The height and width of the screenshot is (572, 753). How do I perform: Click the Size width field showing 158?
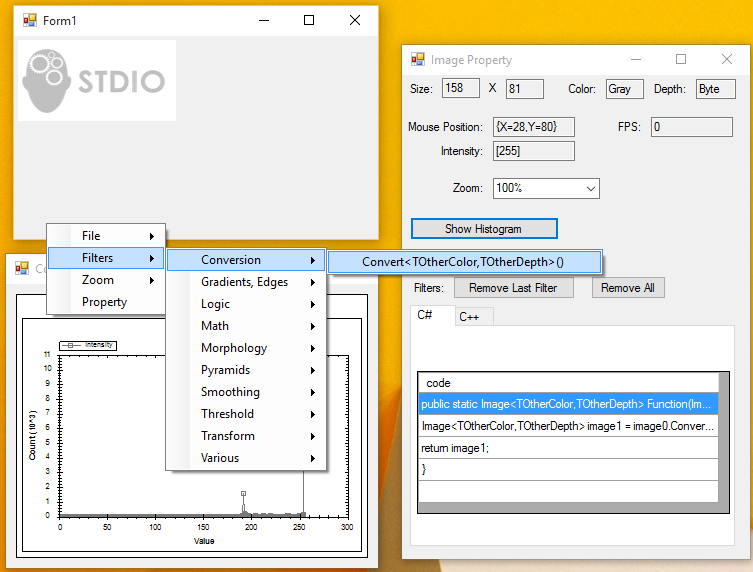(x=461, y=88)
